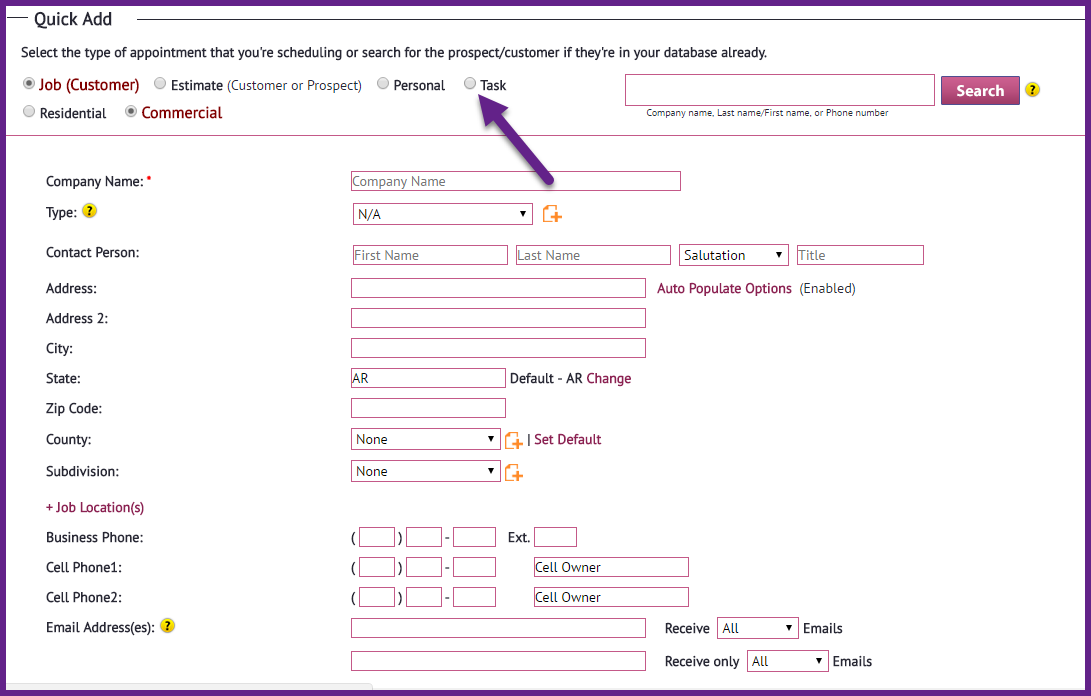
Task: Click the Change default state link
Action: tap(609, 378)
